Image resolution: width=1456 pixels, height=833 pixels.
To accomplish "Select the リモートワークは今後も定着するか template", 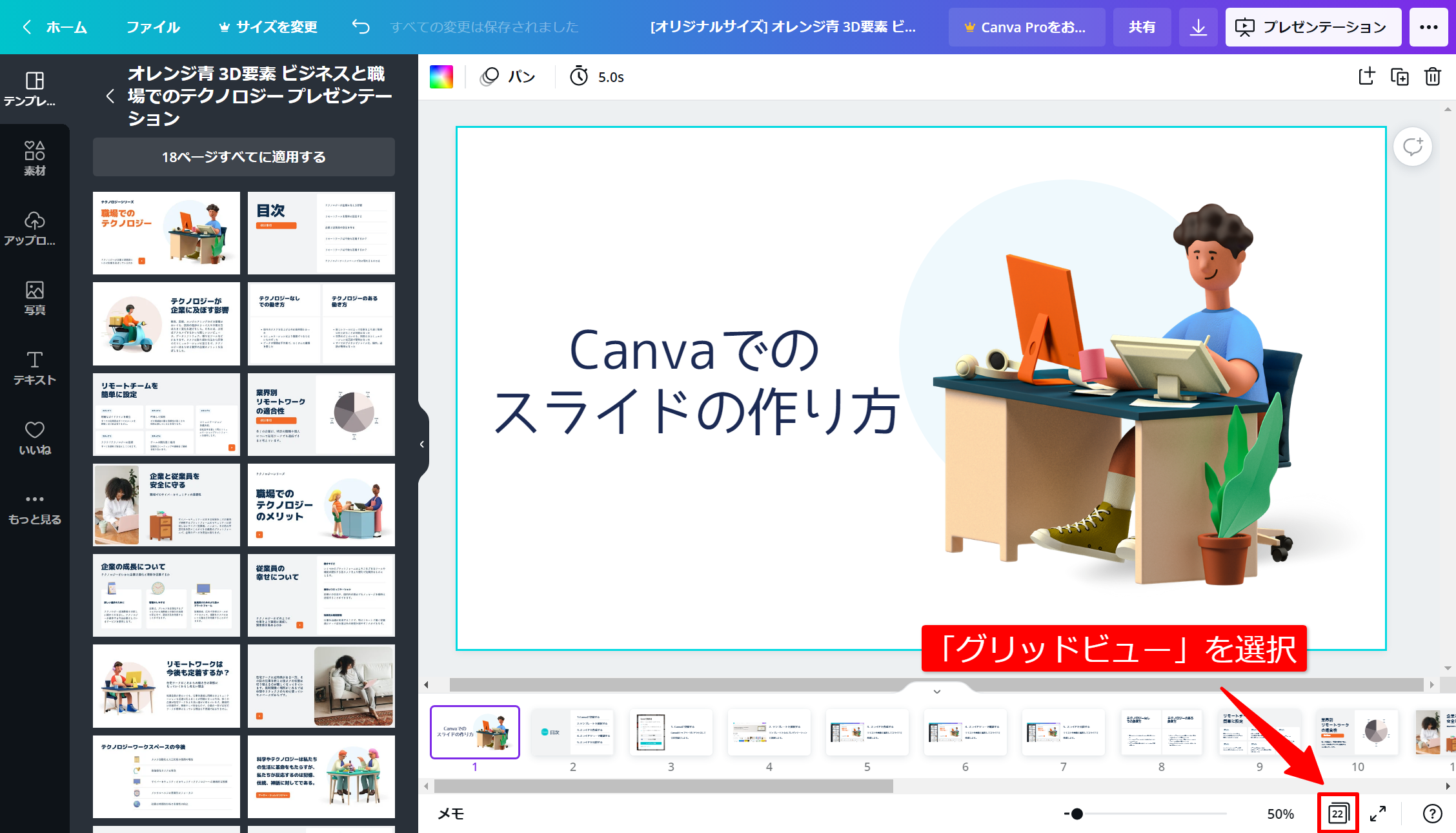I will pos(167,686).
